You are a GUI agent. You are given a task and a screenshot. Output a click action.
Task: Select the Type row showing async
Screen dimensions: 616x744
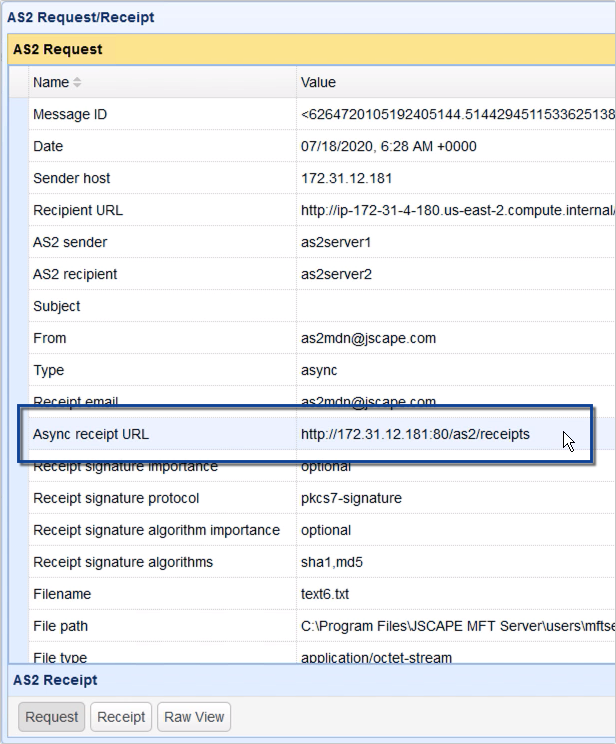click(x=49, y=370)
